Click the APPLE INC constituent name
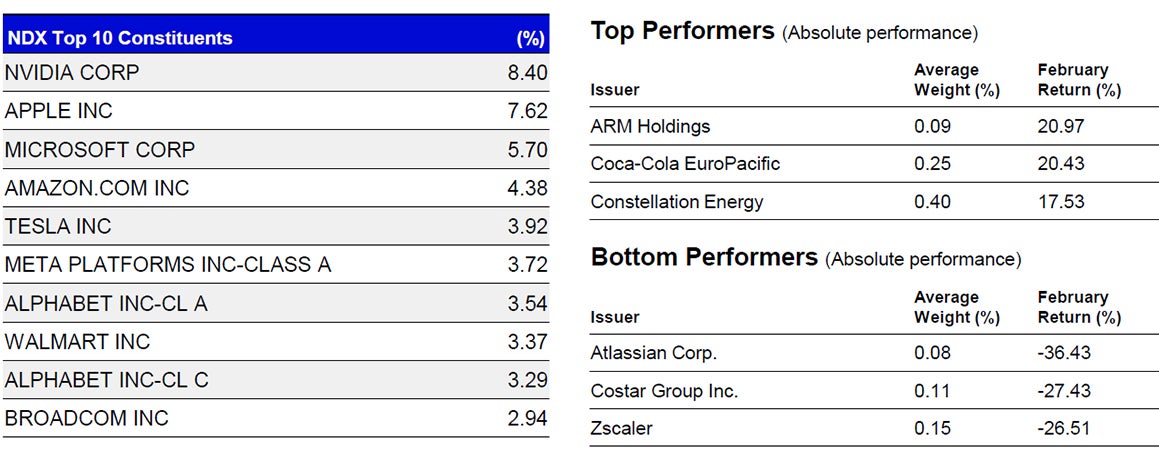1159x450 pixels. [59, 111]
